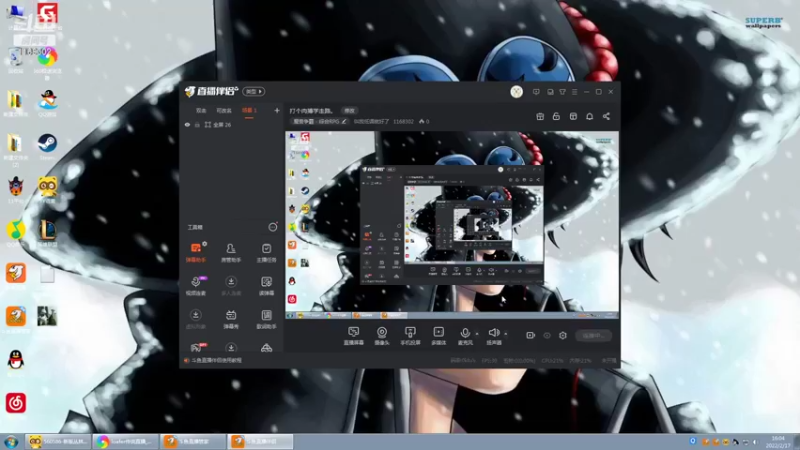Image resolution: width=800 pixels, height=450 pixels.
Task: Open the skin shirt icon in title bar
Action: (562, 92)
